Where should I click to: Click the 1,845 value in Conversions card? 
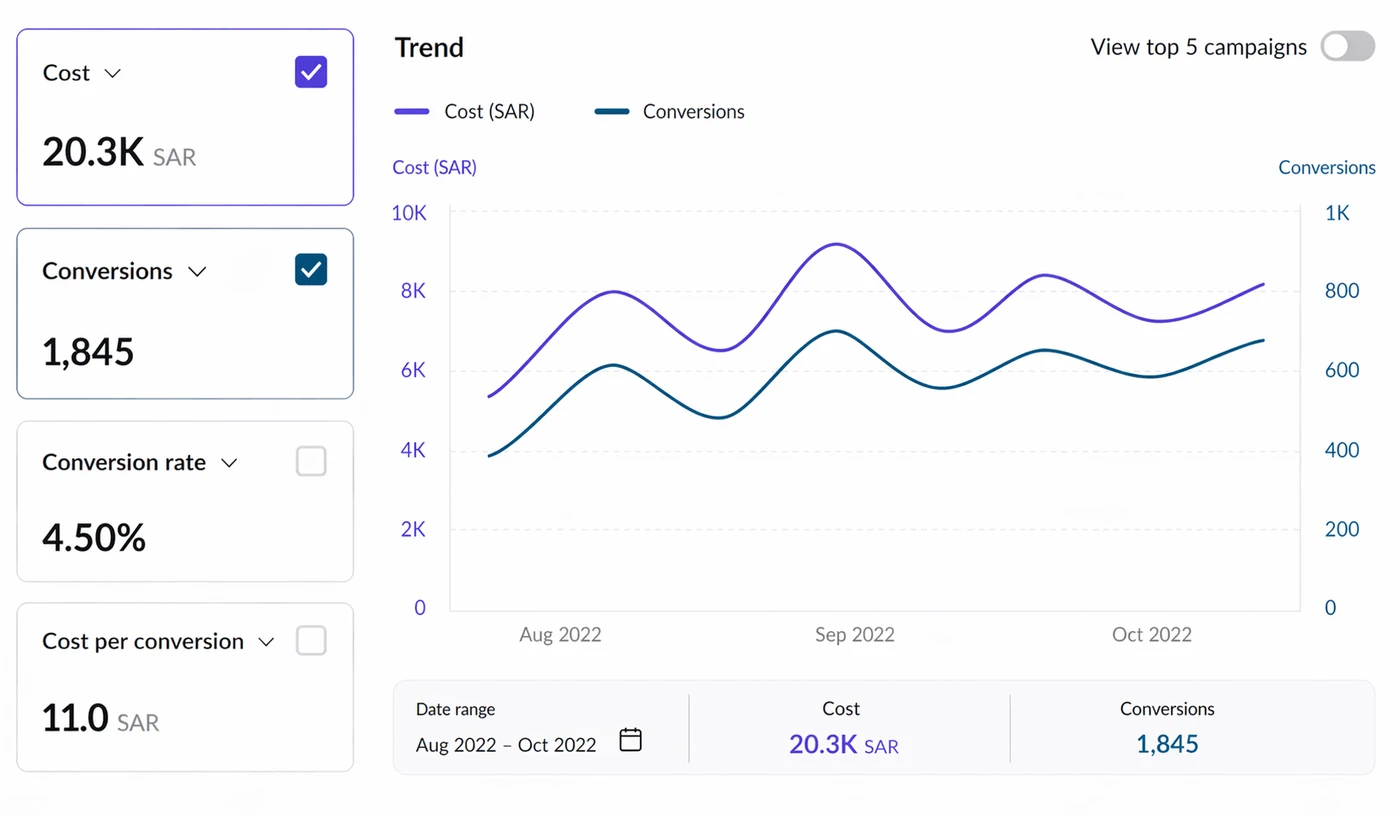[x=88, y=352]
